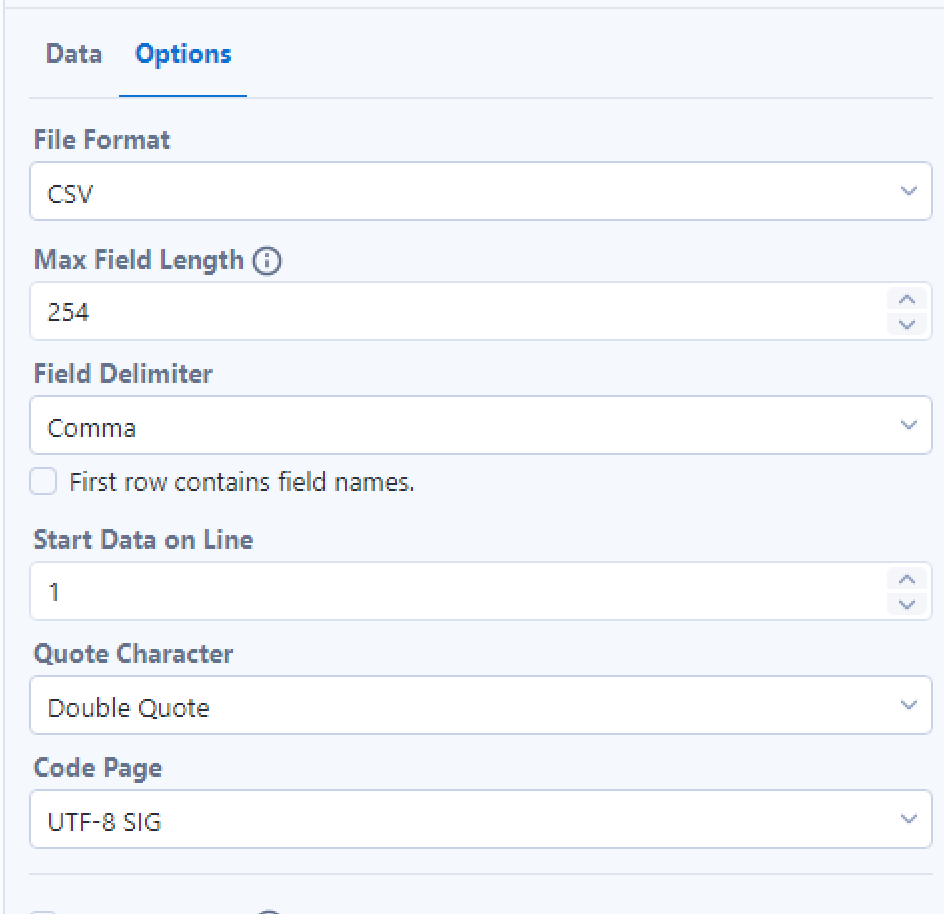Click the Quote Character label

pyautogui.click(x=133, y=654)
